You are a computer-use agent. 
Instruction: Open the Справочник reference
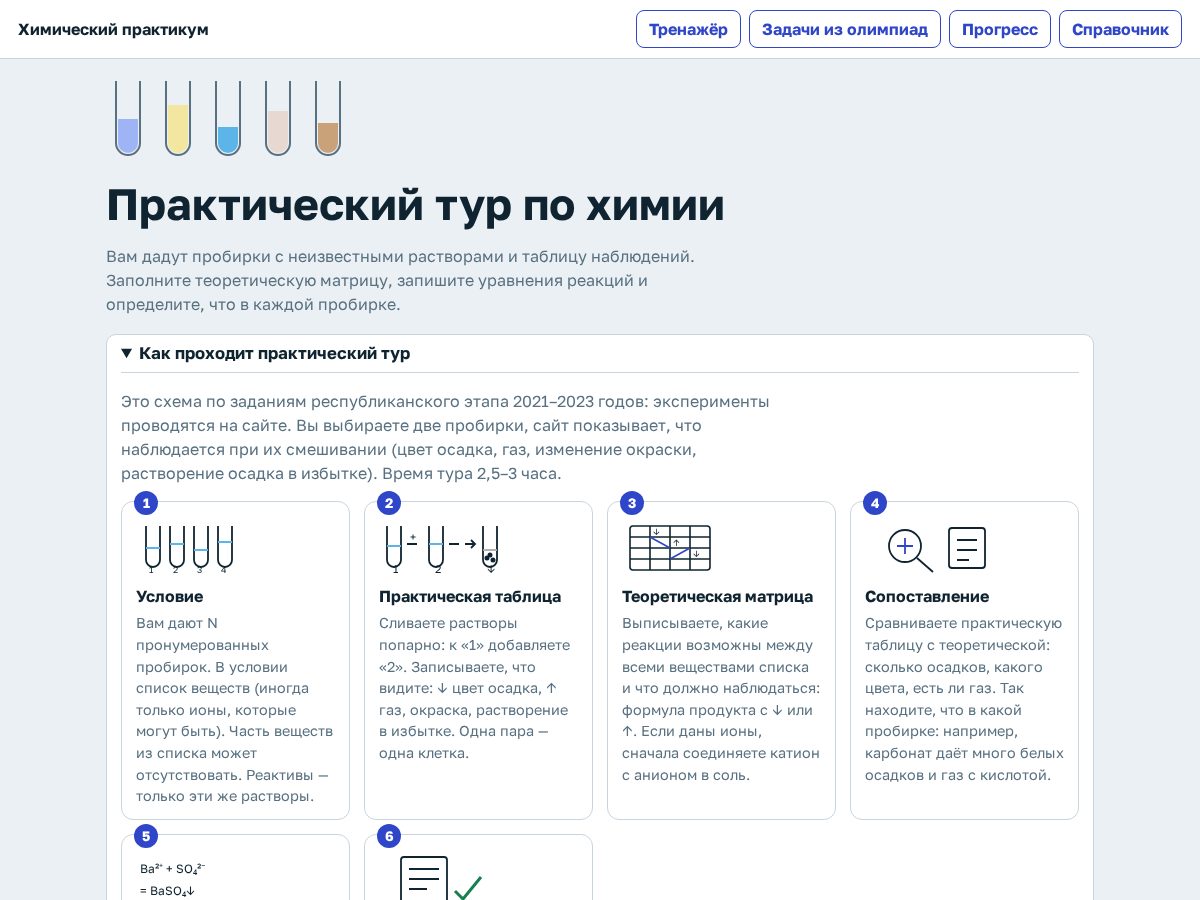(x=1120, y=29)
